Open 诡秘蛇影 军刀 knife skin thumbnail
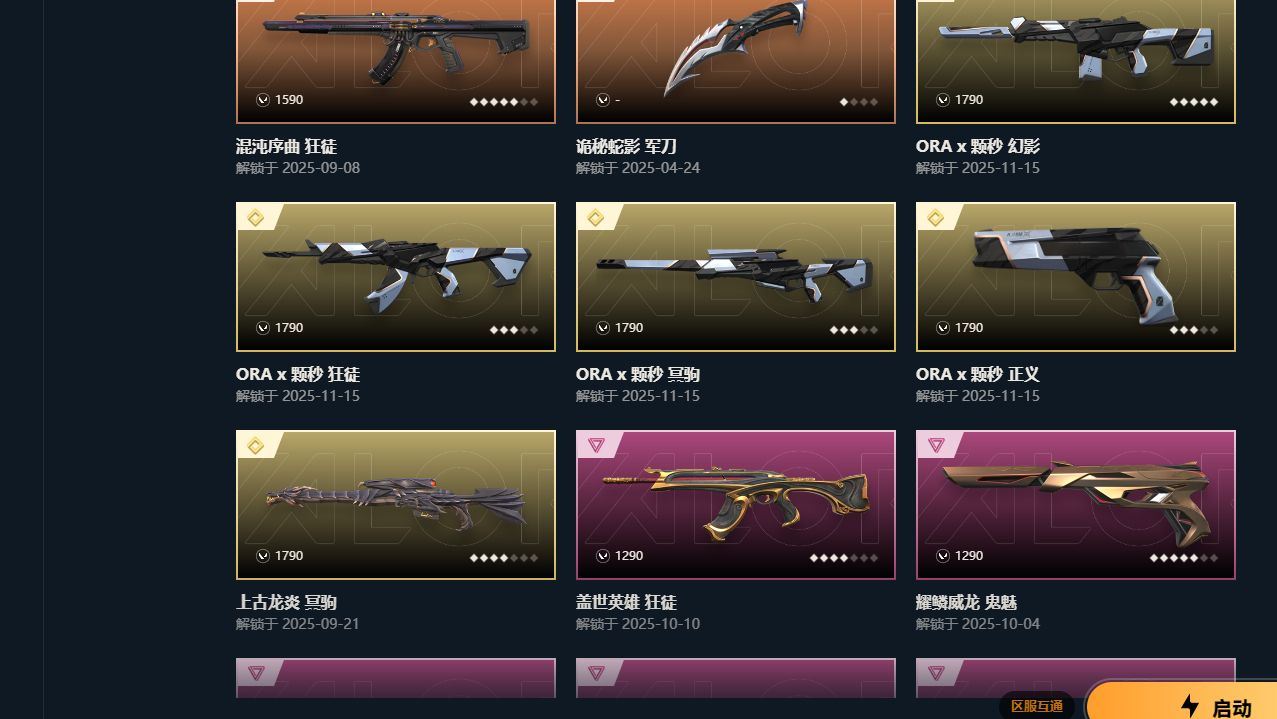Screen dimensions: 1277x719 click(x=736, y=60)
